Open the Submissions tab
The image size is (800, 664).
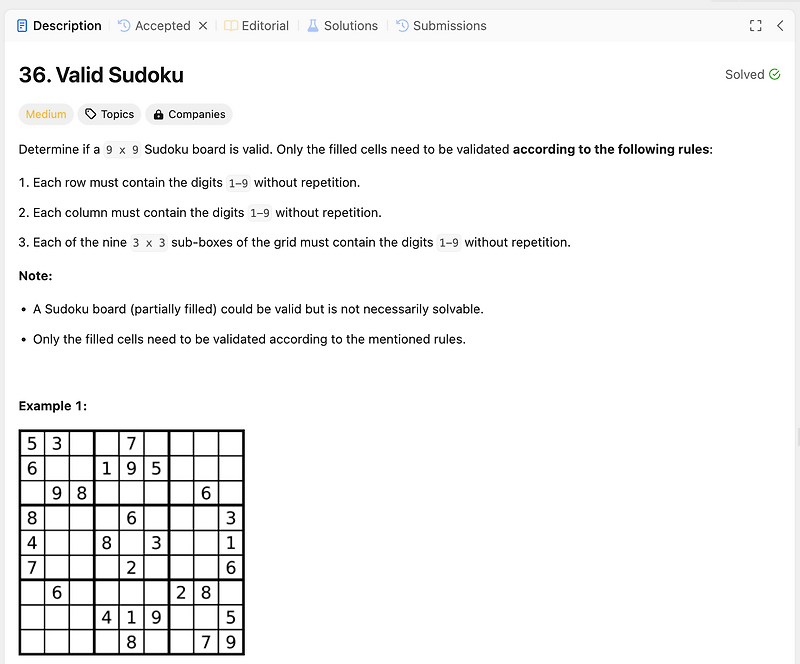pos(448,26)
